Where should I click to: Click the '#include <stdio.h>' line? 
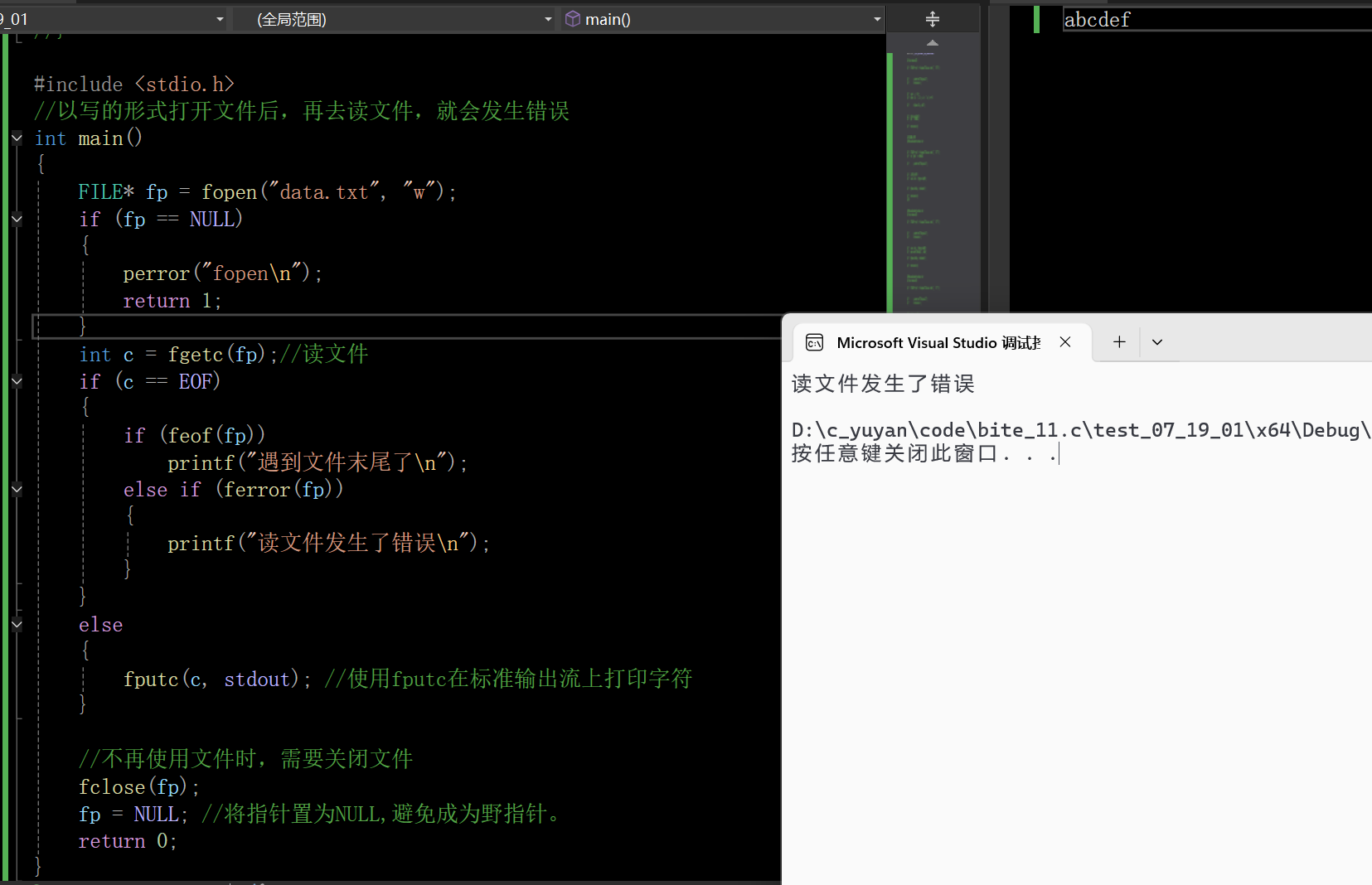[x=134, y=85]
